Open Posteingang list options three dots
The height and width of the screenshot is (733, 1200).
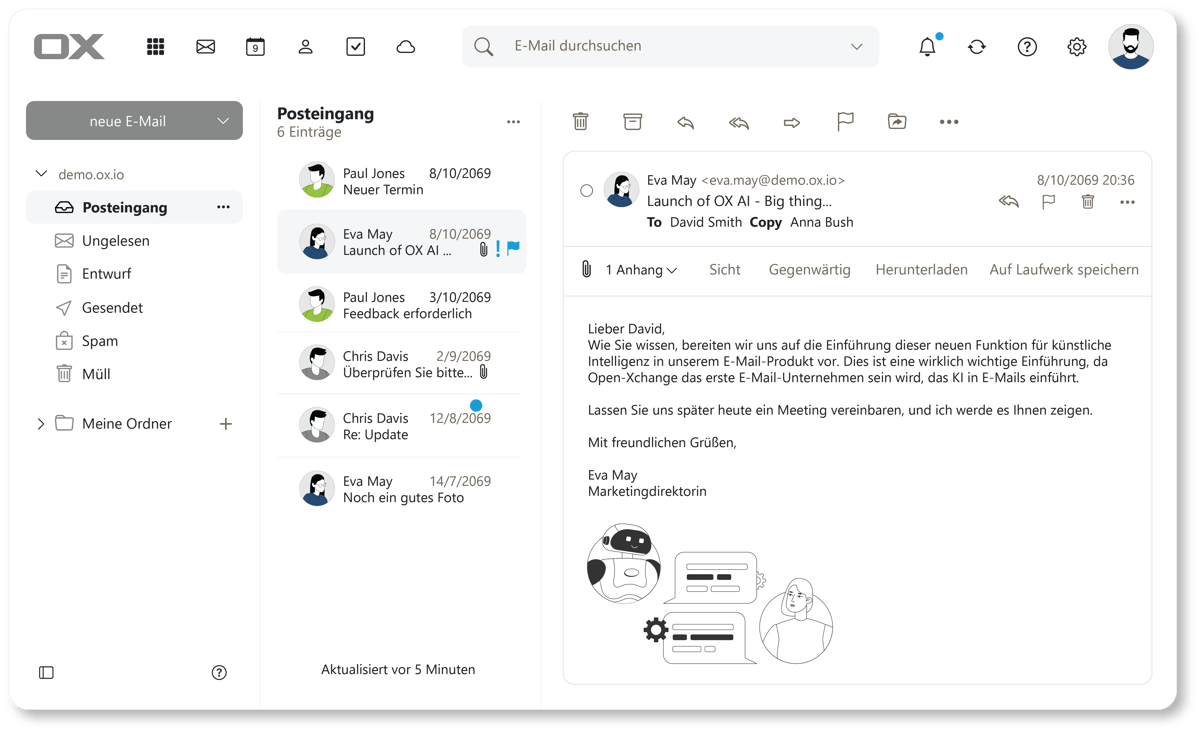[513, 122]
